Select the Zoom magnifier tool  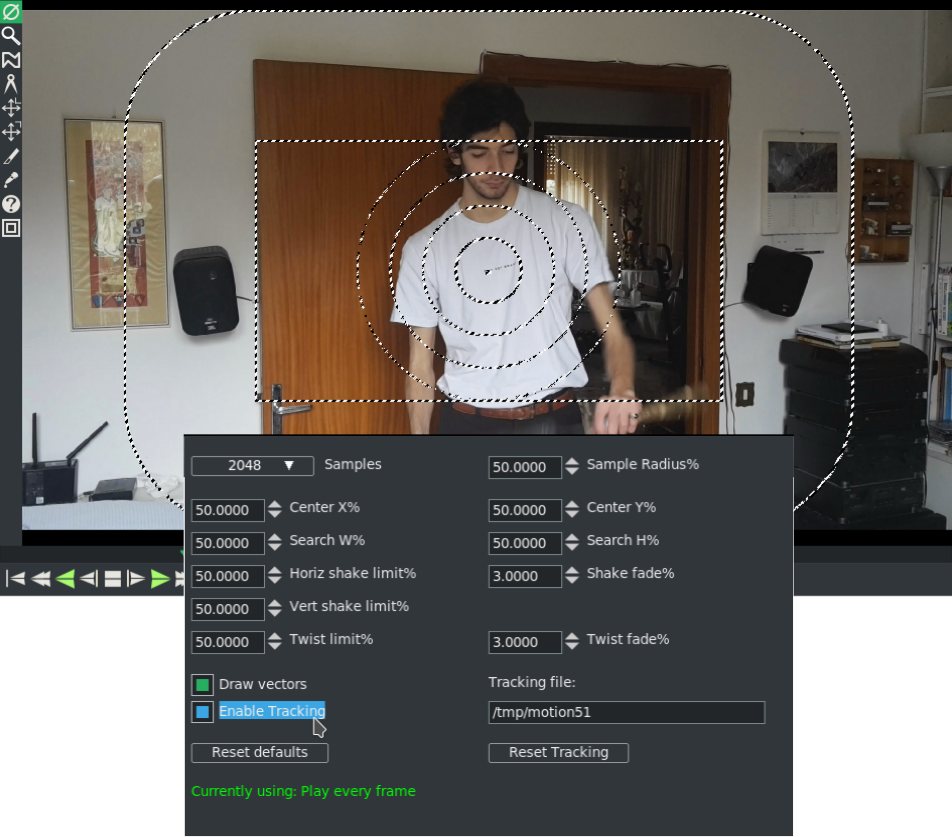tap(11, 36)
